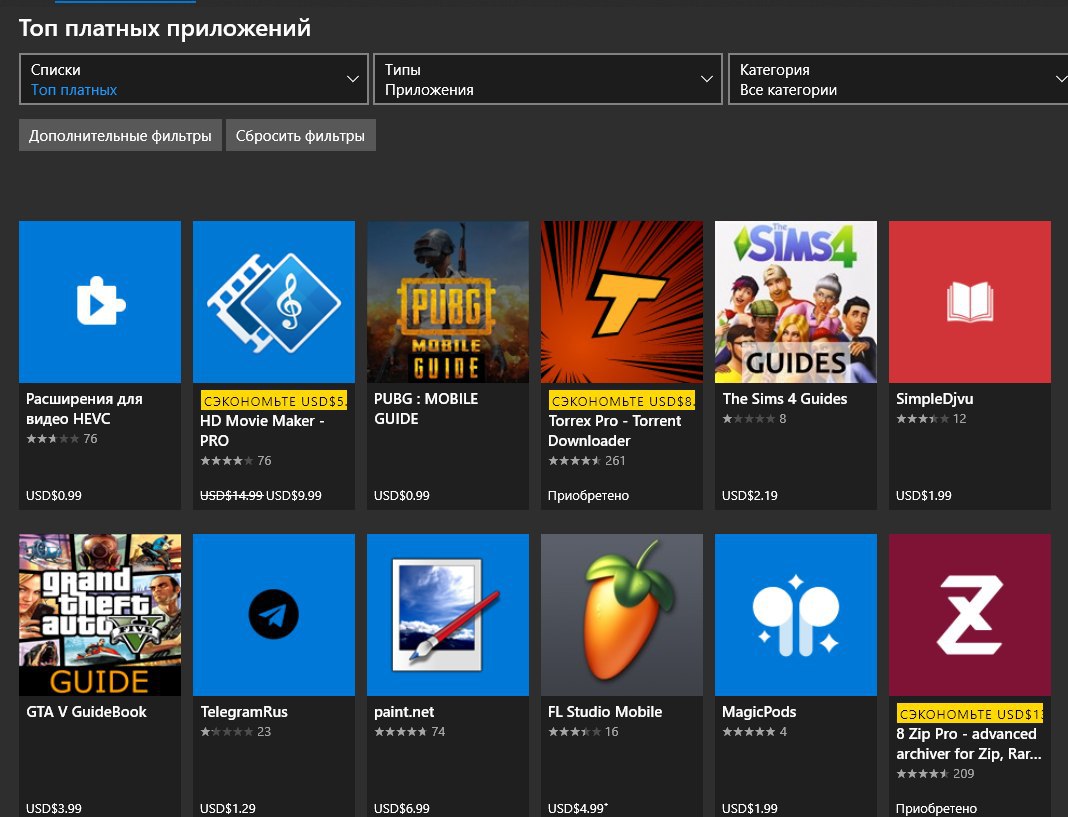Screen dimensions: 1068x817
Task: Select the MagicPods title text
Action: (x=759, y=711)
